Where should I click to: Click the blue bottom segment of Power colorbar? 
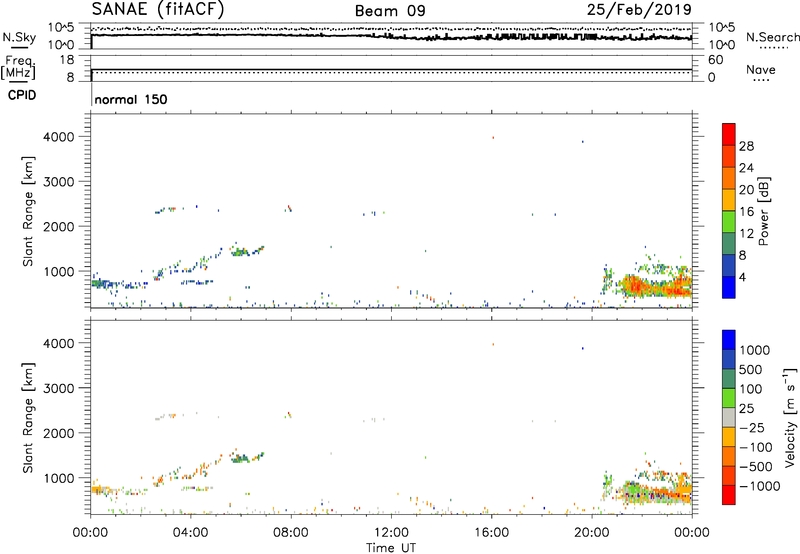point(729,287)
